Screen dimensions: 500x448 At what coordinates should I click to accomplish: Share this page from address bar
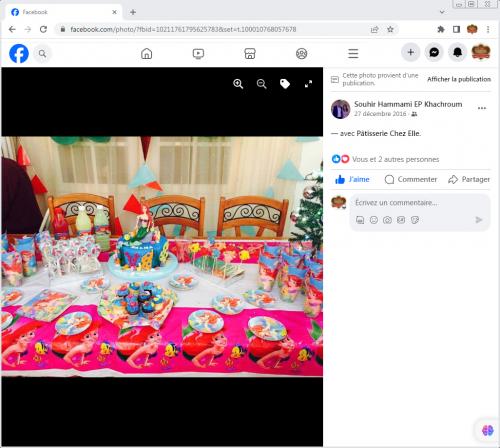click(375, 29)
